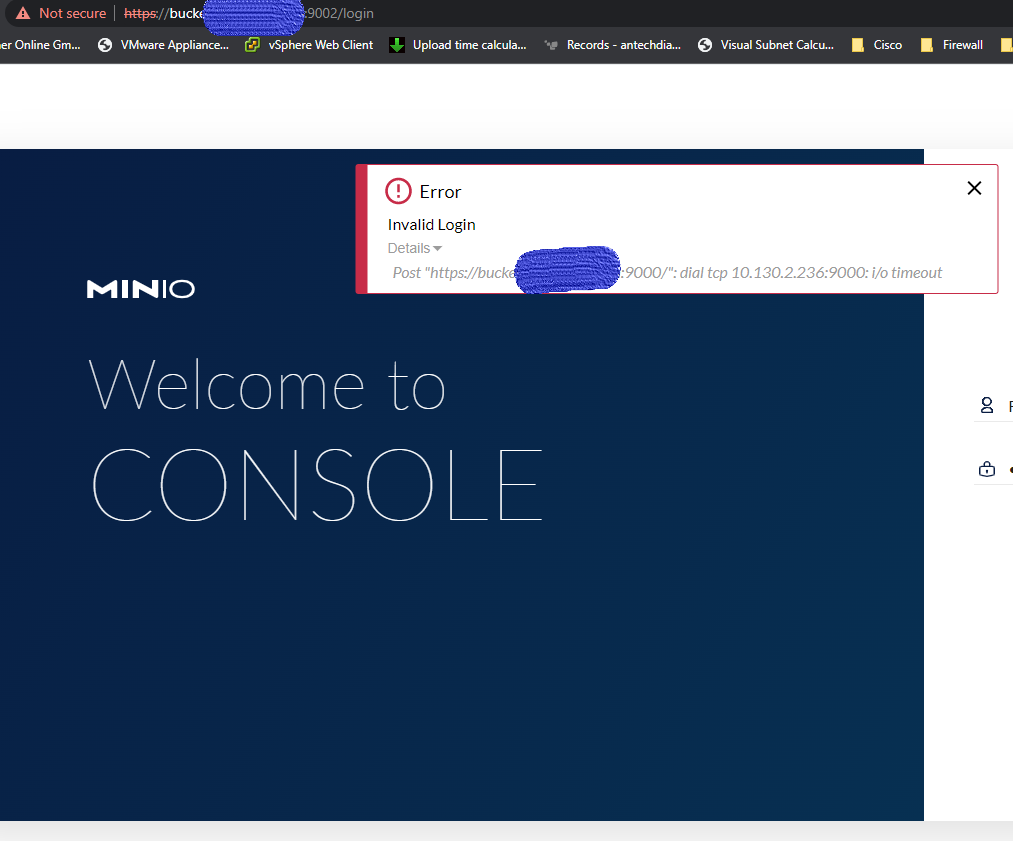Open the Online Gm... bookmark
The image size is (1013, 841).
point(40,45)
